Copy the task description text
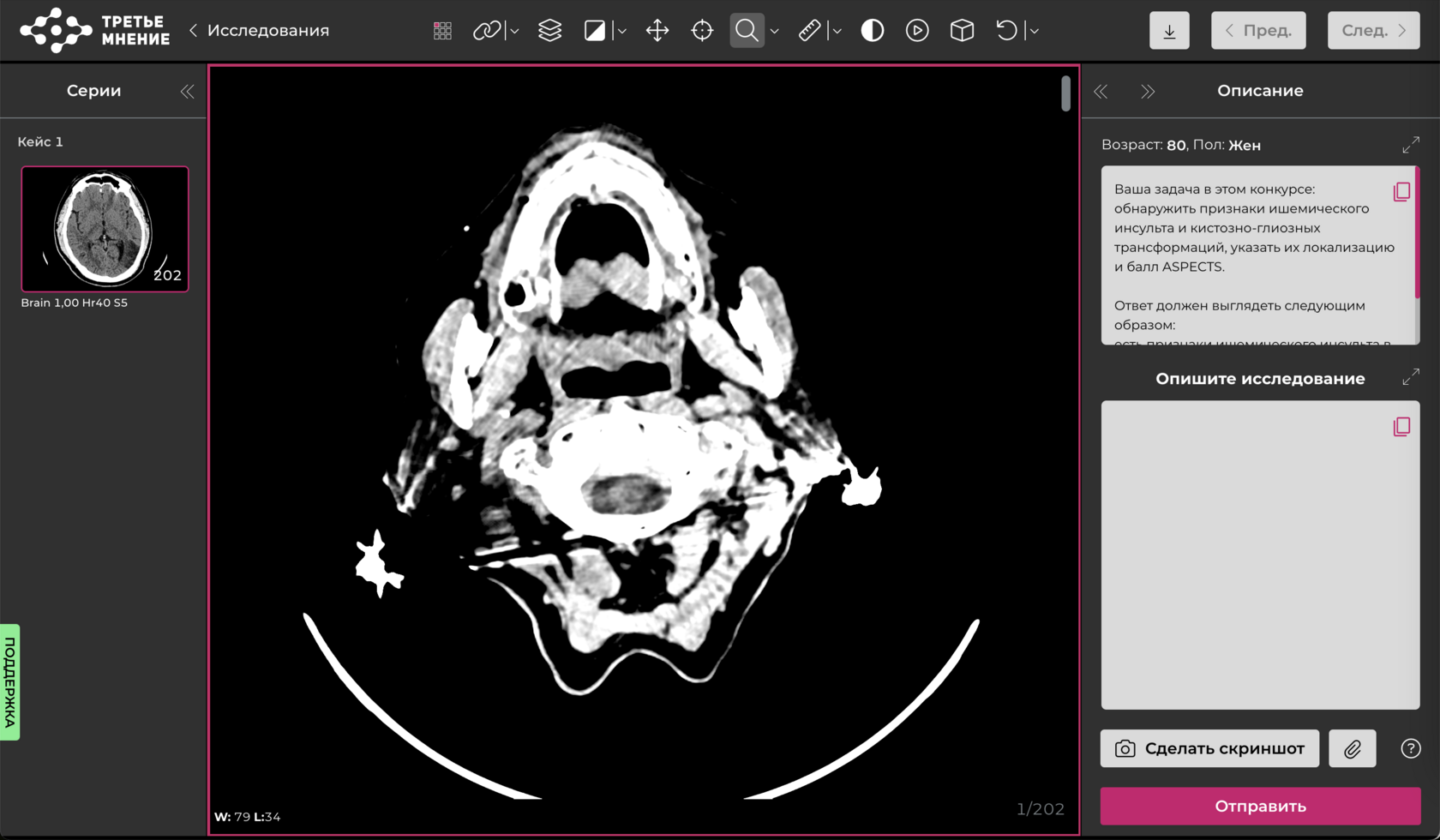 pyautogui.click(x=1401, y=191)
